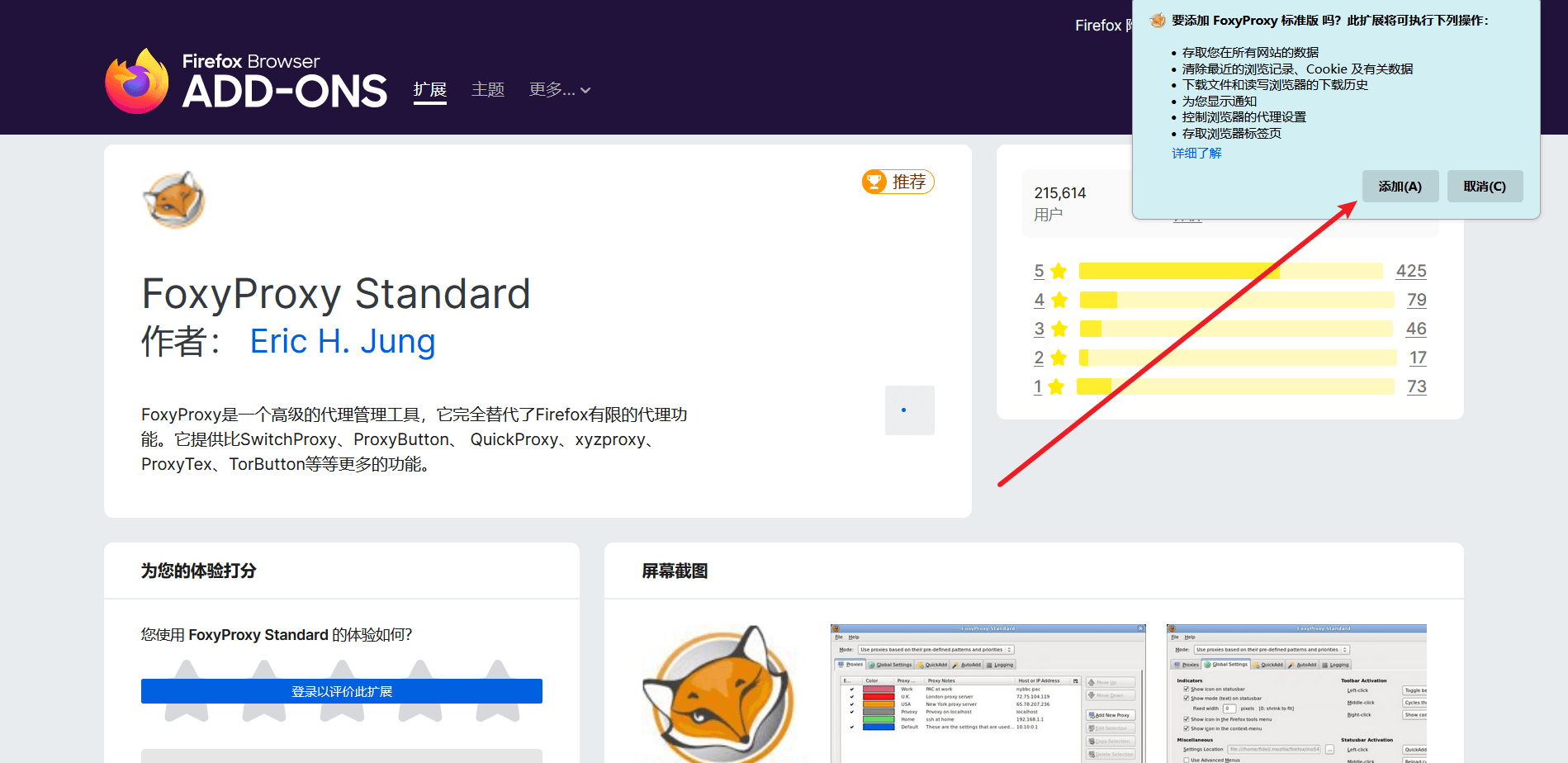Click the 清除最近的浏览记录 permission line

(1297, 69)
